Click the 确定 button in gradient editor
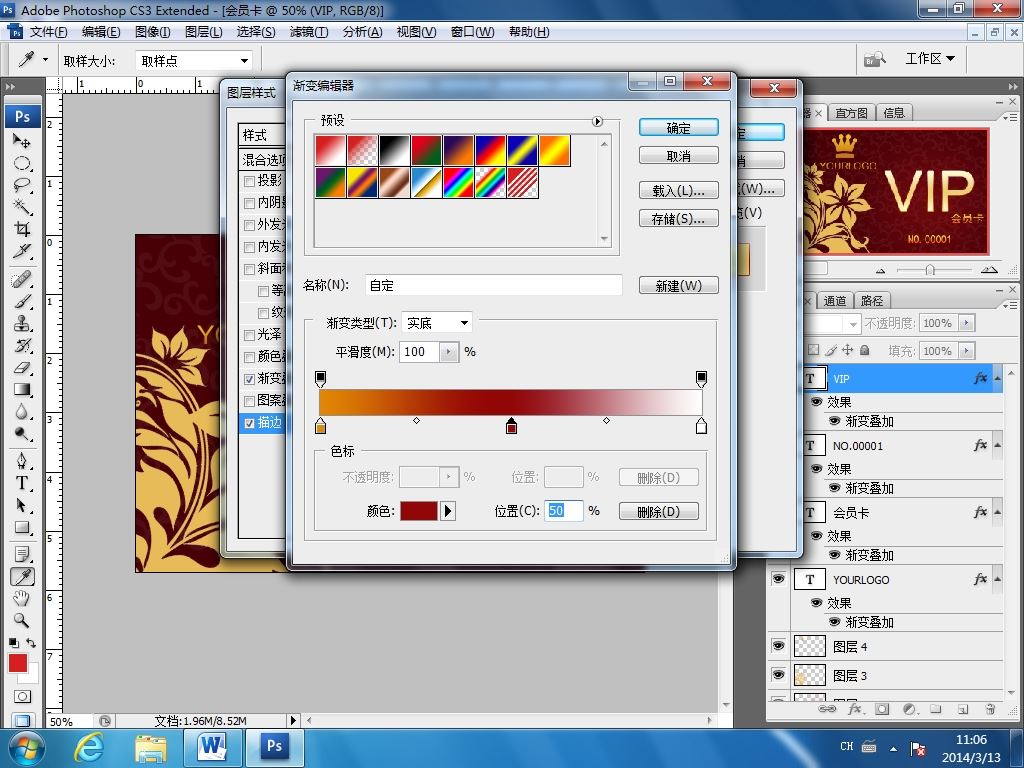Image resolution: width=1024 pixels, height=768 pixels. (x=678, y=128)
